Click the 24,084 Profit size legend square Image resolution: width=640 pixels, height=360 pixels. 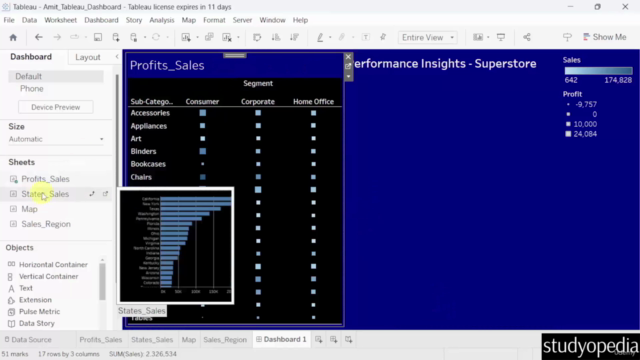pos(568,134)
